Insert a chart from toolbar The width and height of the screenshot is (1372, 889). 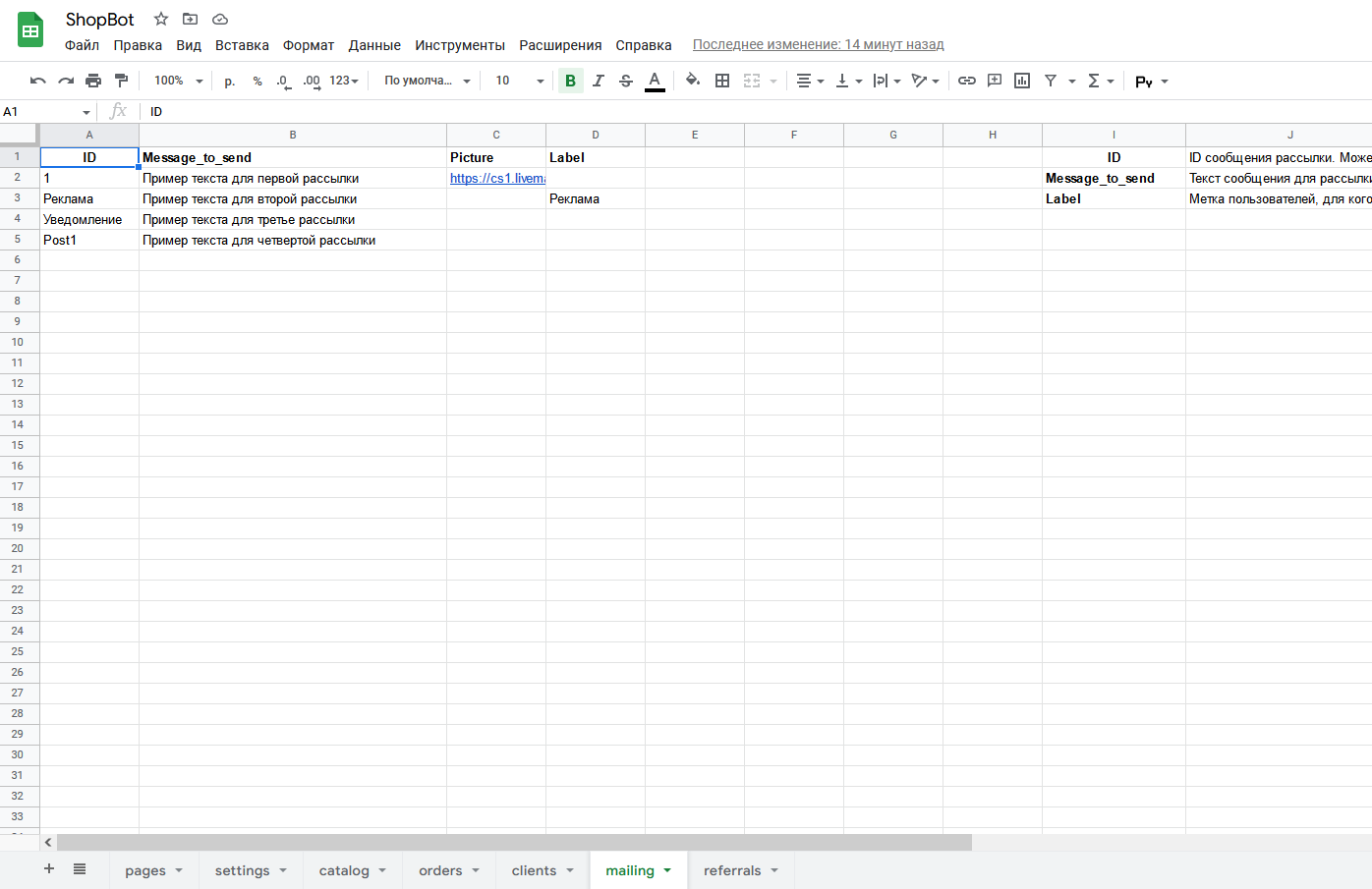tap(1022, 81)
